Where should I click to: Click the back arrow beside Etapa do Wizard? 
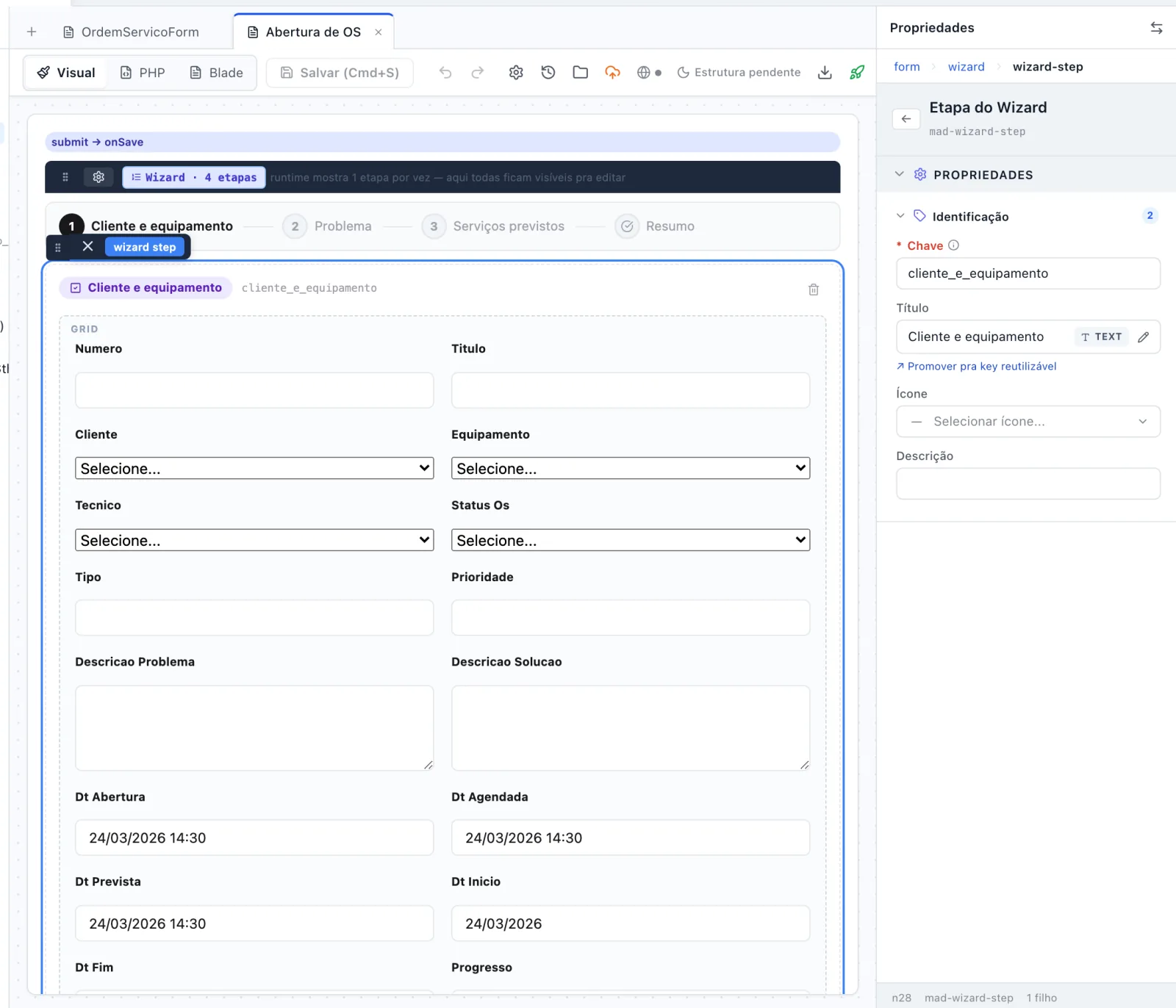coord(906,118)
